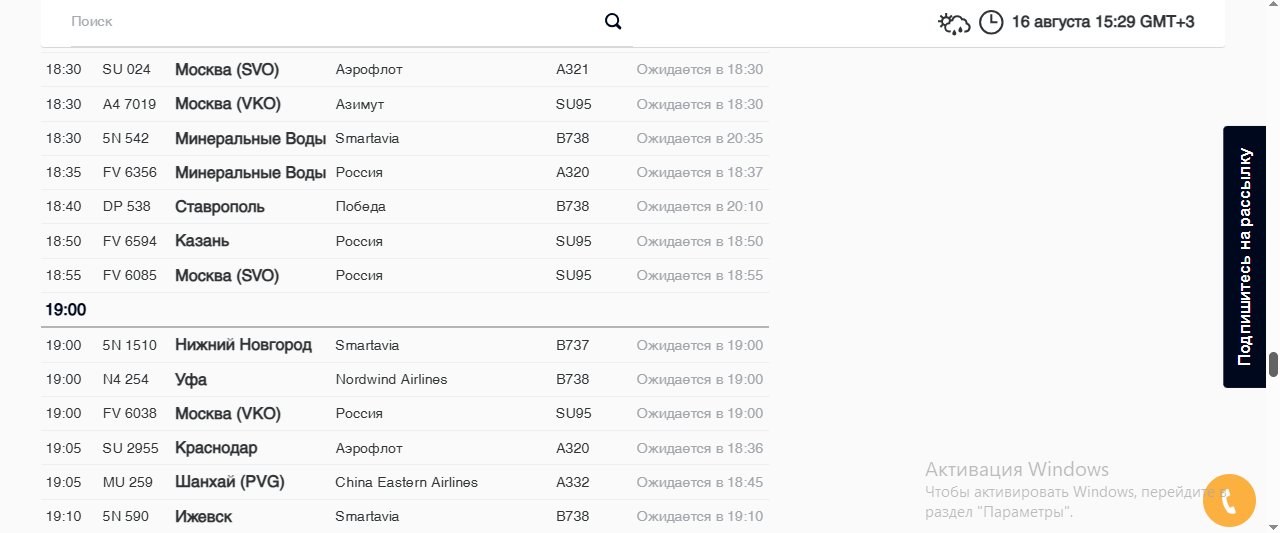Image resolution: width=1280 pixels, height=533 pixels.
Task: Select MU 259 Шанхай (PVG) flight
Action: (x=405, y=482)
